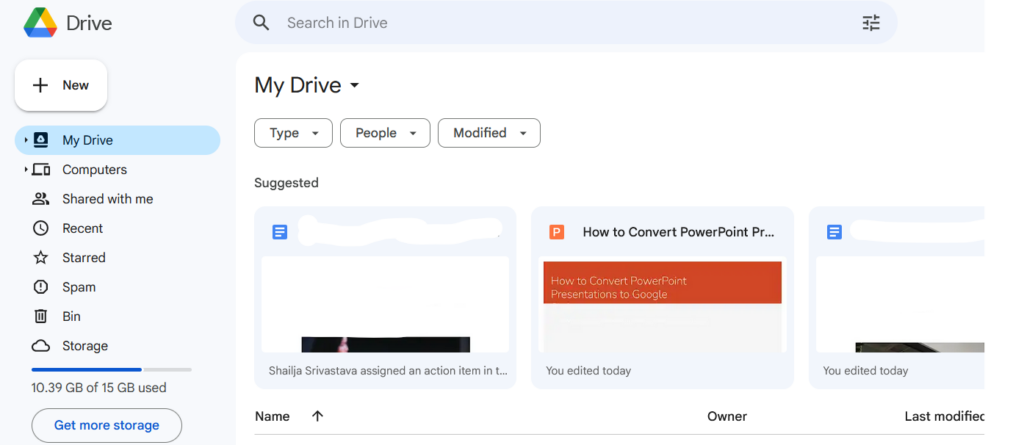Click the search magnifier icon
The image size is (1024, 445).
[261, 22]
